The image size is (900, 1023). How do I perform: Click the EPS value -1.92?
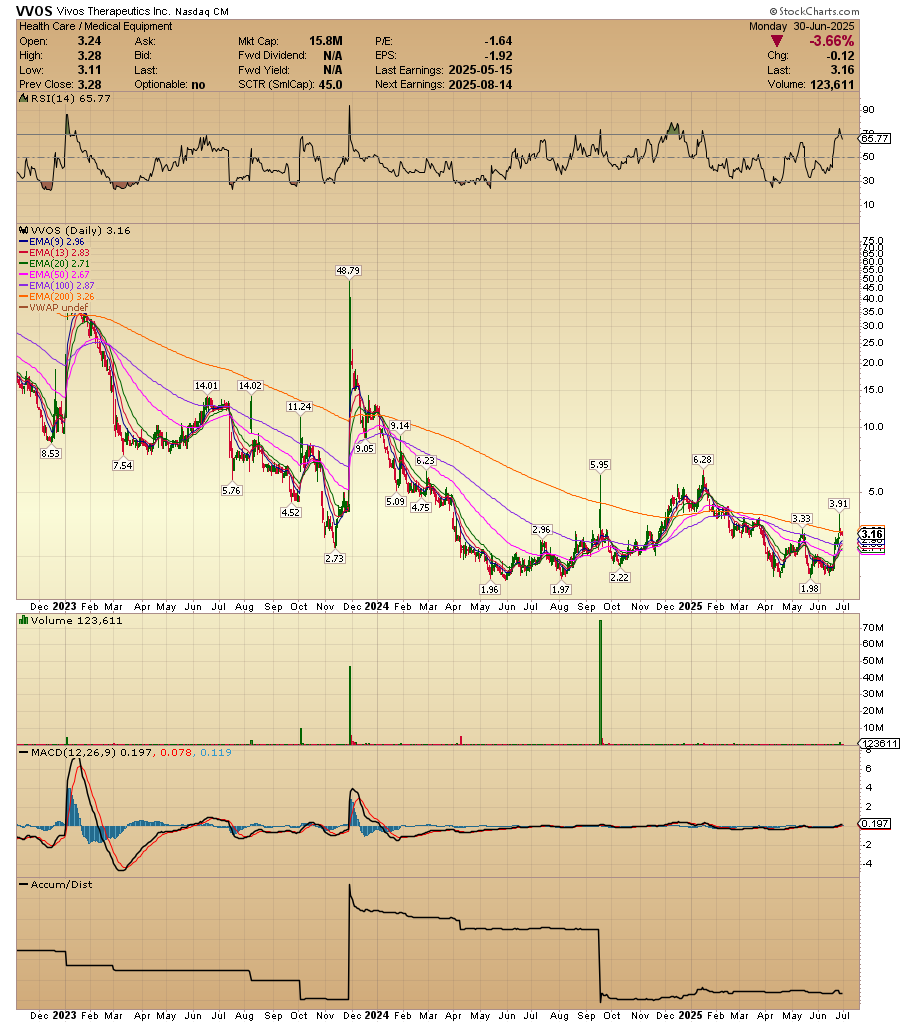click(x=498, y=56)
